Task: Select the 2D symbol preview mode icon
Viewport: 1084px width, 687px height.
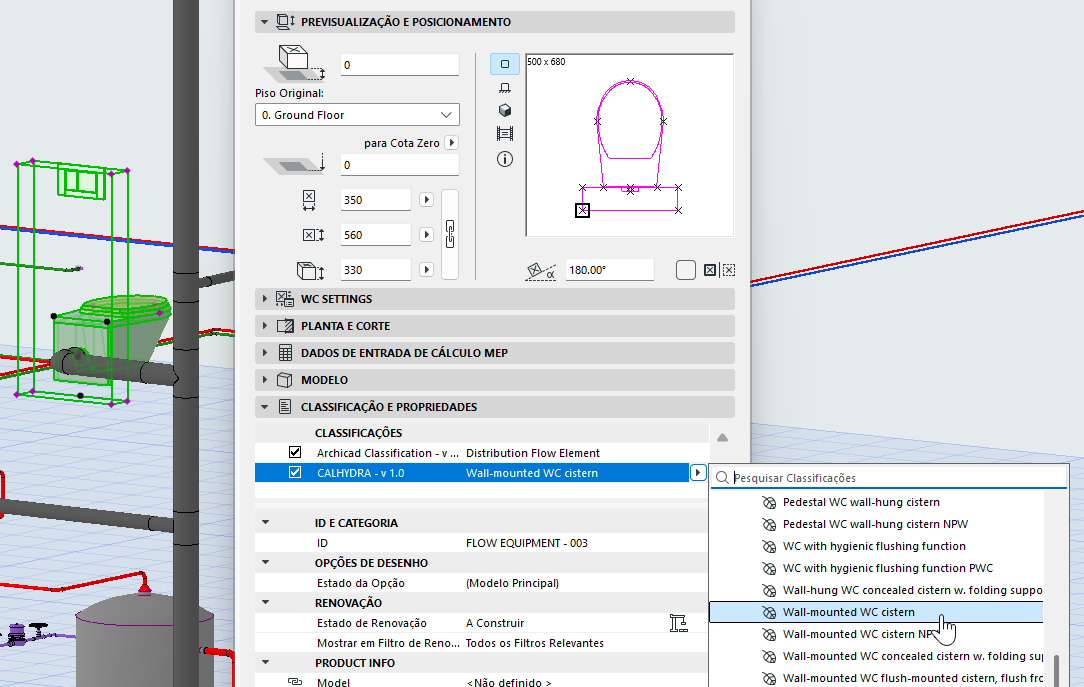Action: (x=505, y=64)
